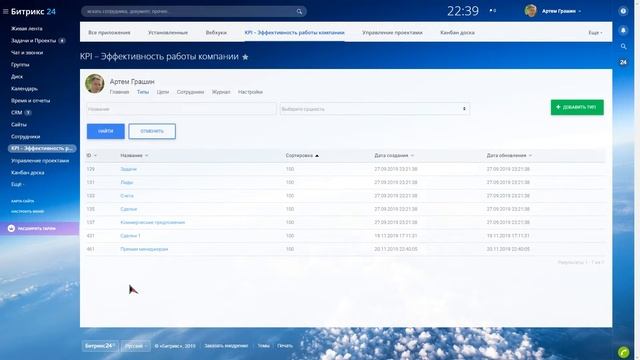This screenshot has width=640, height=360.
Task: Switch to the Вебхуки tab
Action: (x=216, y=33)
